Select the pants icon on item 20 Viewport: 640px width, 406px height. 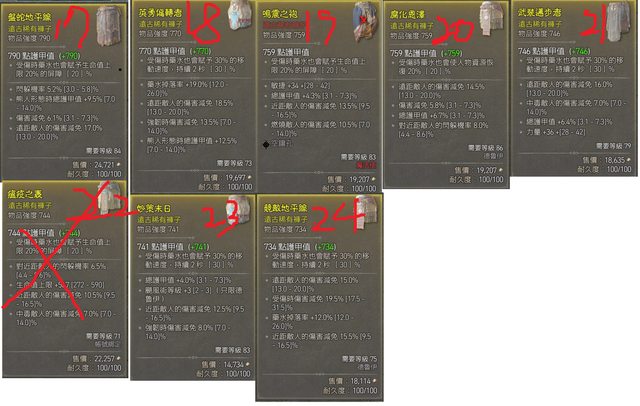491,19
